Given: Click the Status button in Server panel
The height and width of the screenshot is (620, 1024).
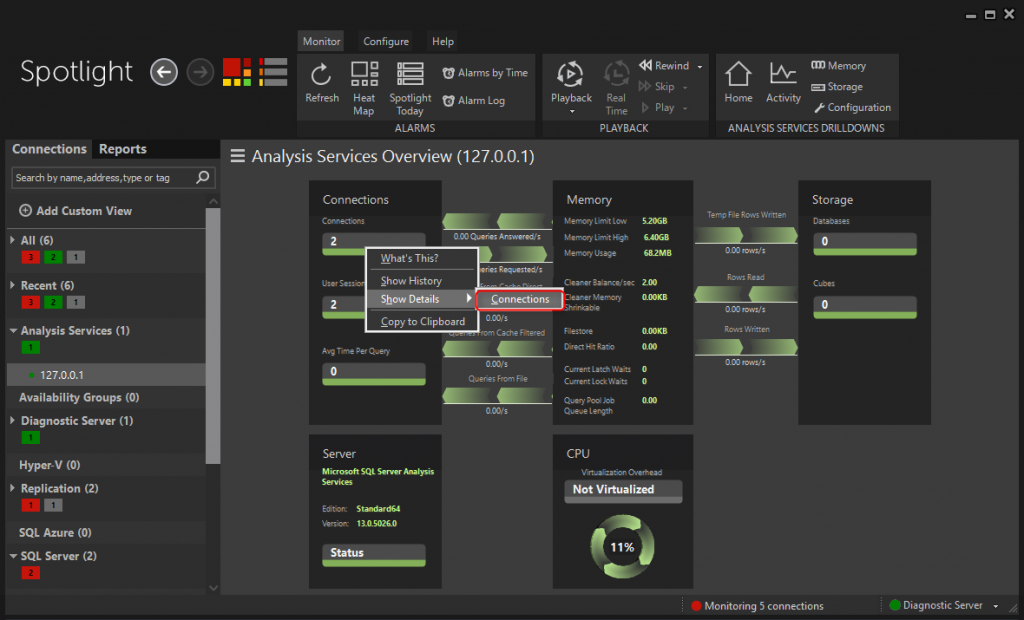Looking at the screenshot, I should (x=374, y=554).
